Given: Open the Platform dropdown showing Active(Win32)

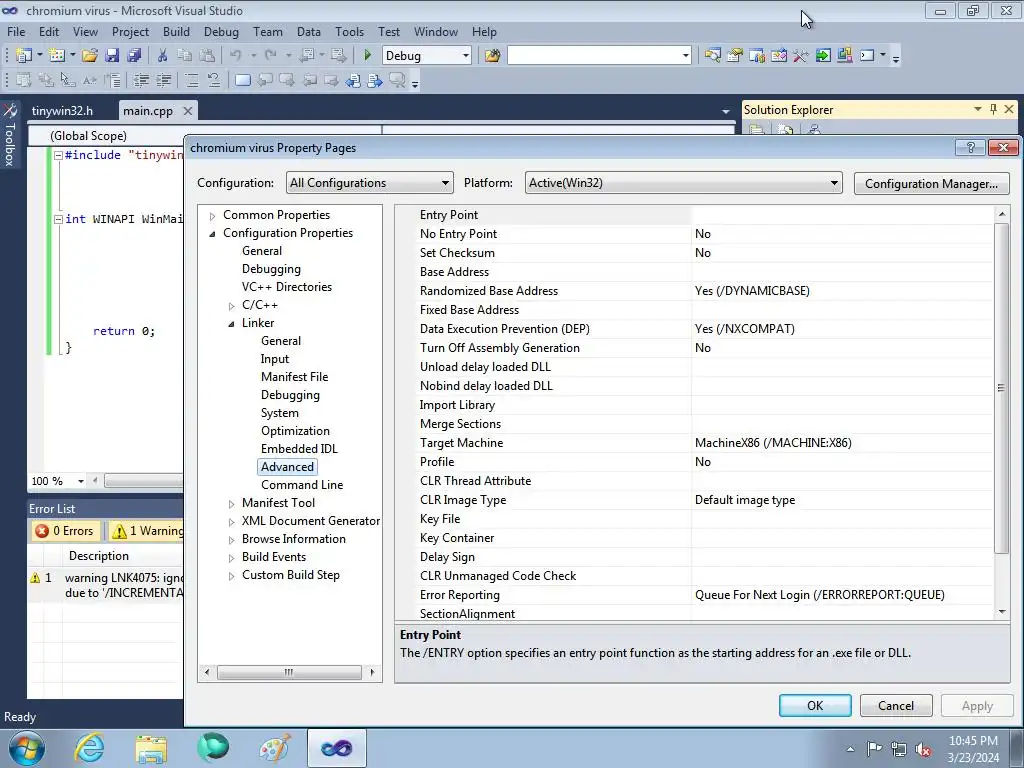Looking at the screenshot, I should tap(683, 183).
